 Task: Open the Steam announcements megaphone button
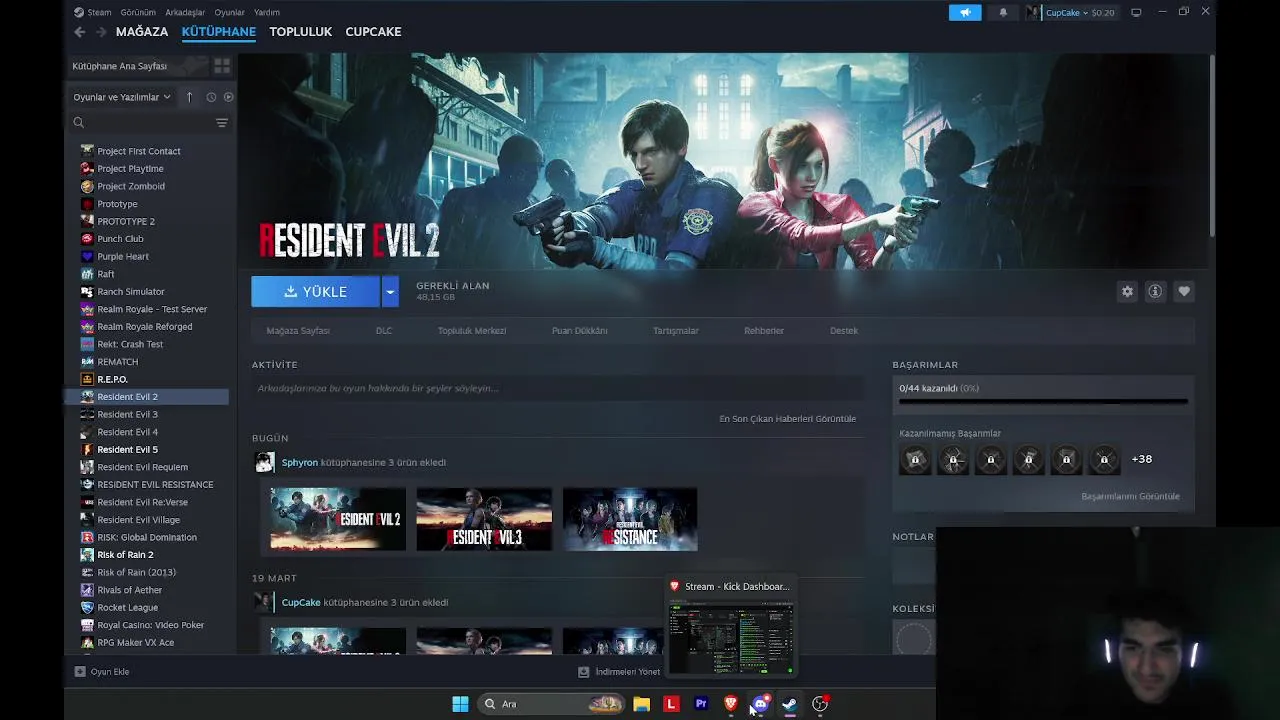(x=965, y=12)
